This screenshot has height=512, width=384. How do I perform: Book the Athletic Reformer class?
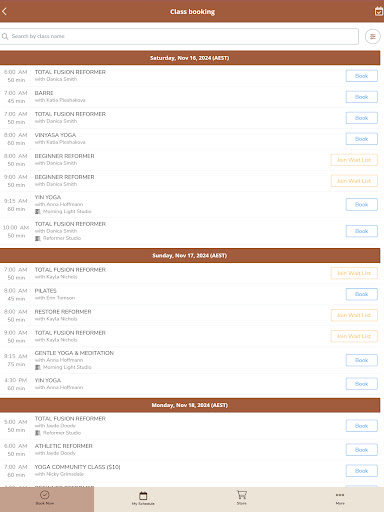(362, 450)
